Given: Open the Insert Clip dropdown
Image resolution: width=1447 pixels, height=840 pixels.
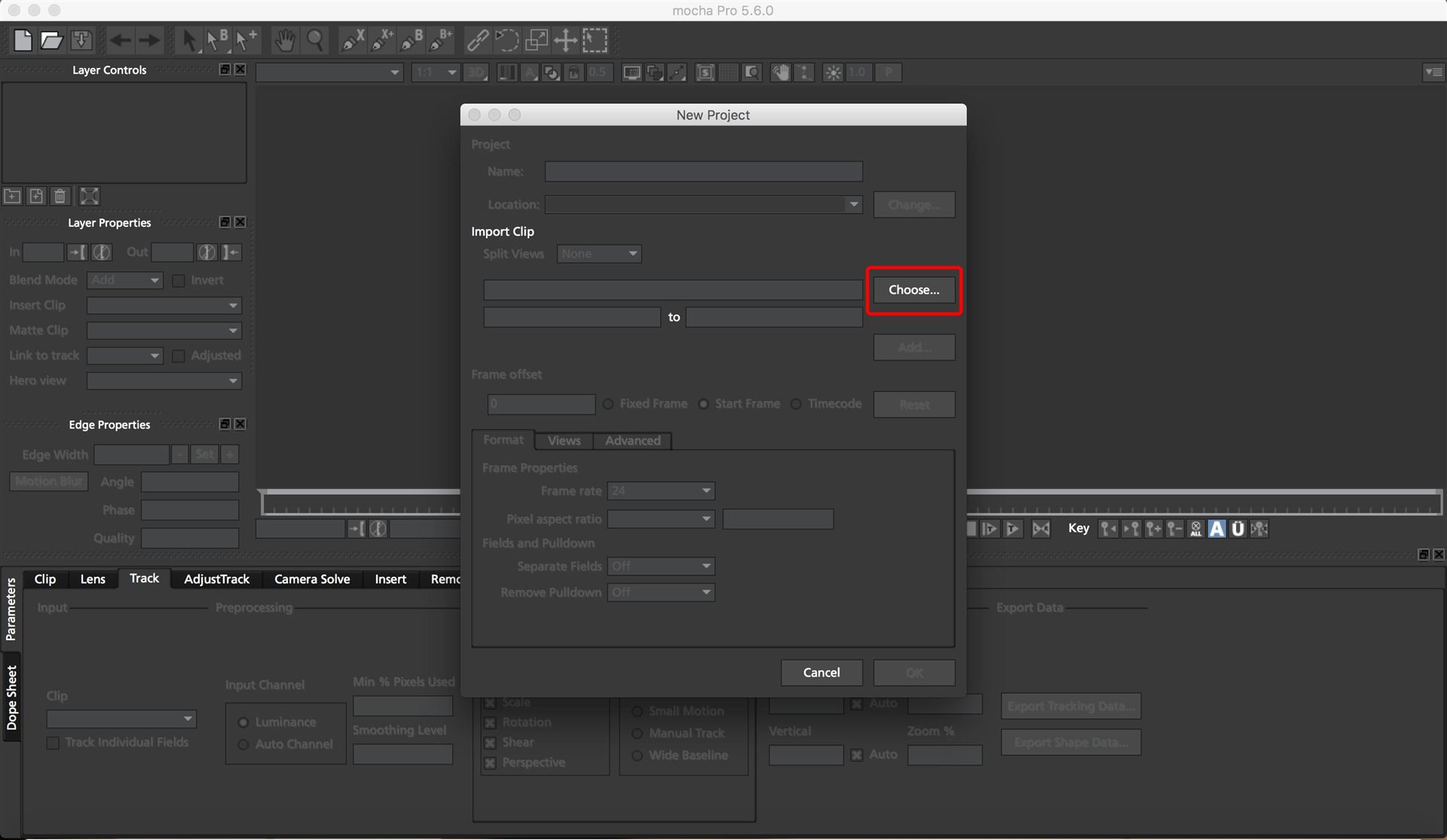Looking at the screenshot, I should 164,306.
